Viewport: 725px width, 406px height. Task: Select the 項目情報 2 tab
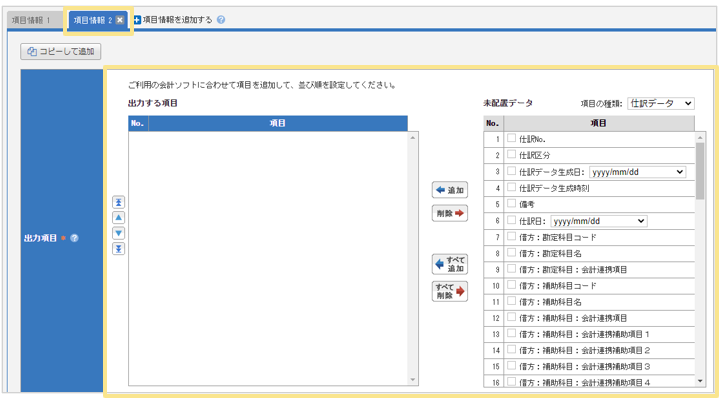pos(91,19)
